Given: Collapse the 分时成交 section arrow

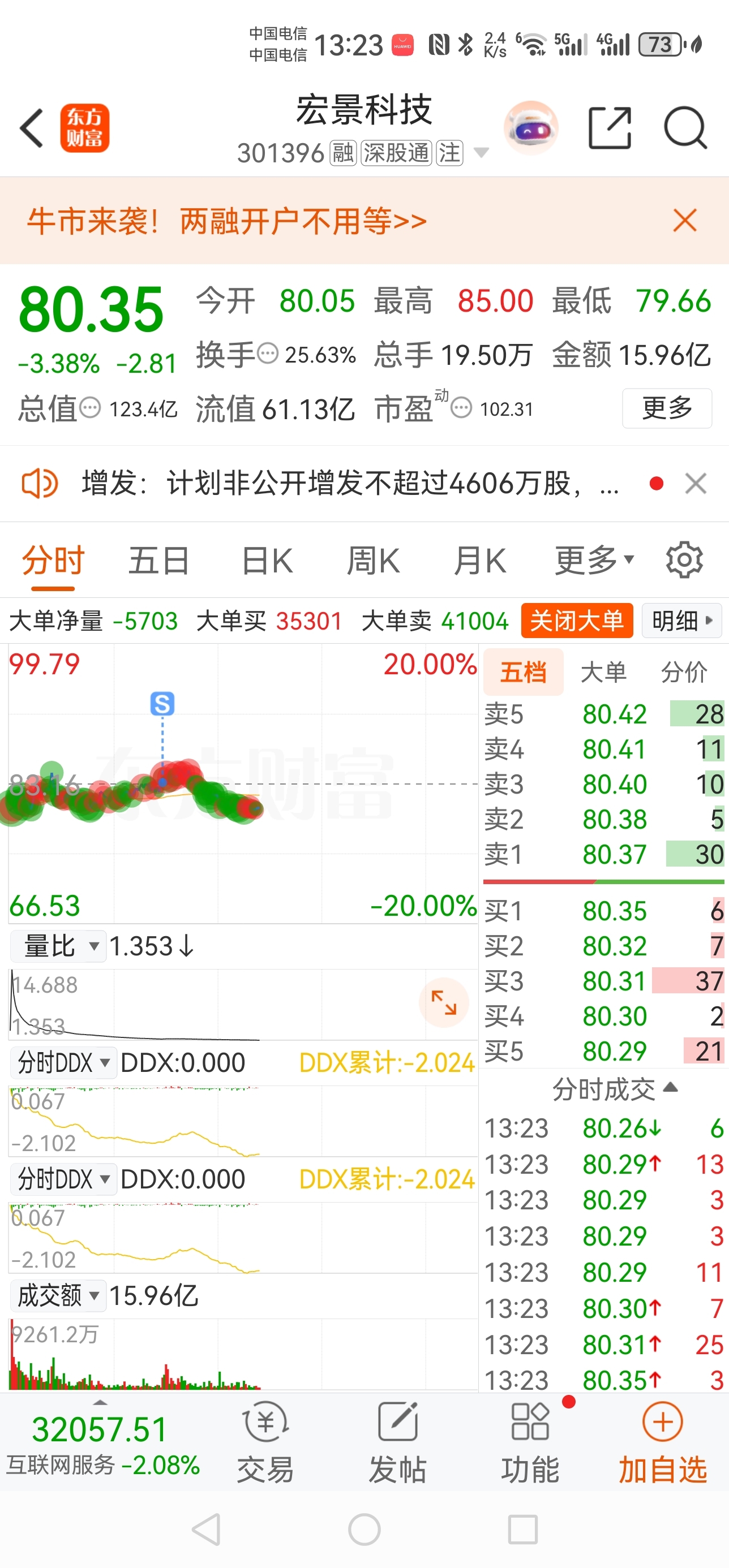Looking at the screenshot, I should pyautogui.click(x=670, y=1088).
